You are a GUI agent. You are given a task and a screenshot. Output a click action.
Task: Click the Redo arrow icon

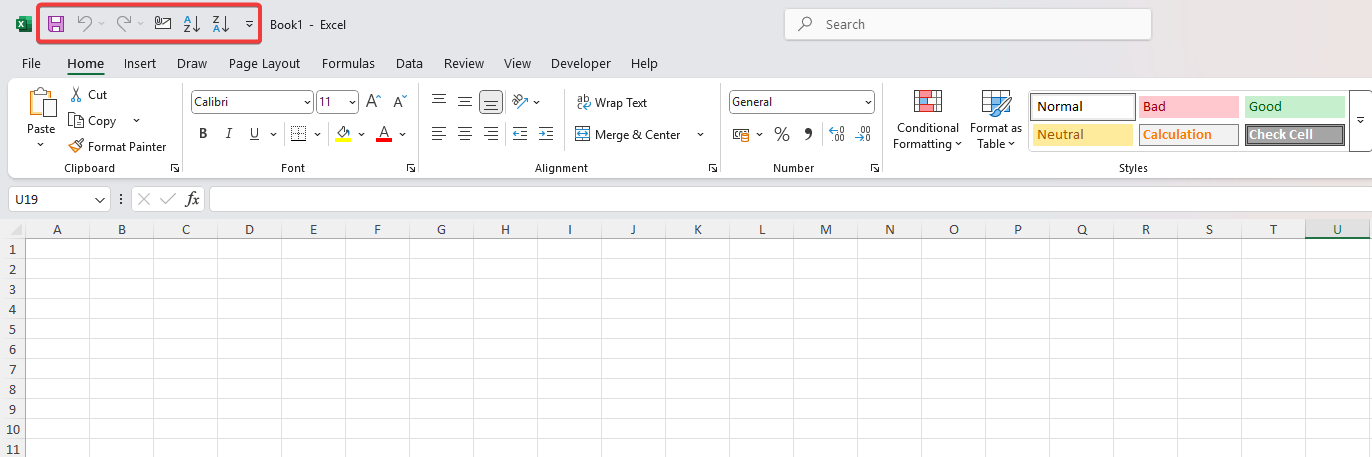(123, 24)
